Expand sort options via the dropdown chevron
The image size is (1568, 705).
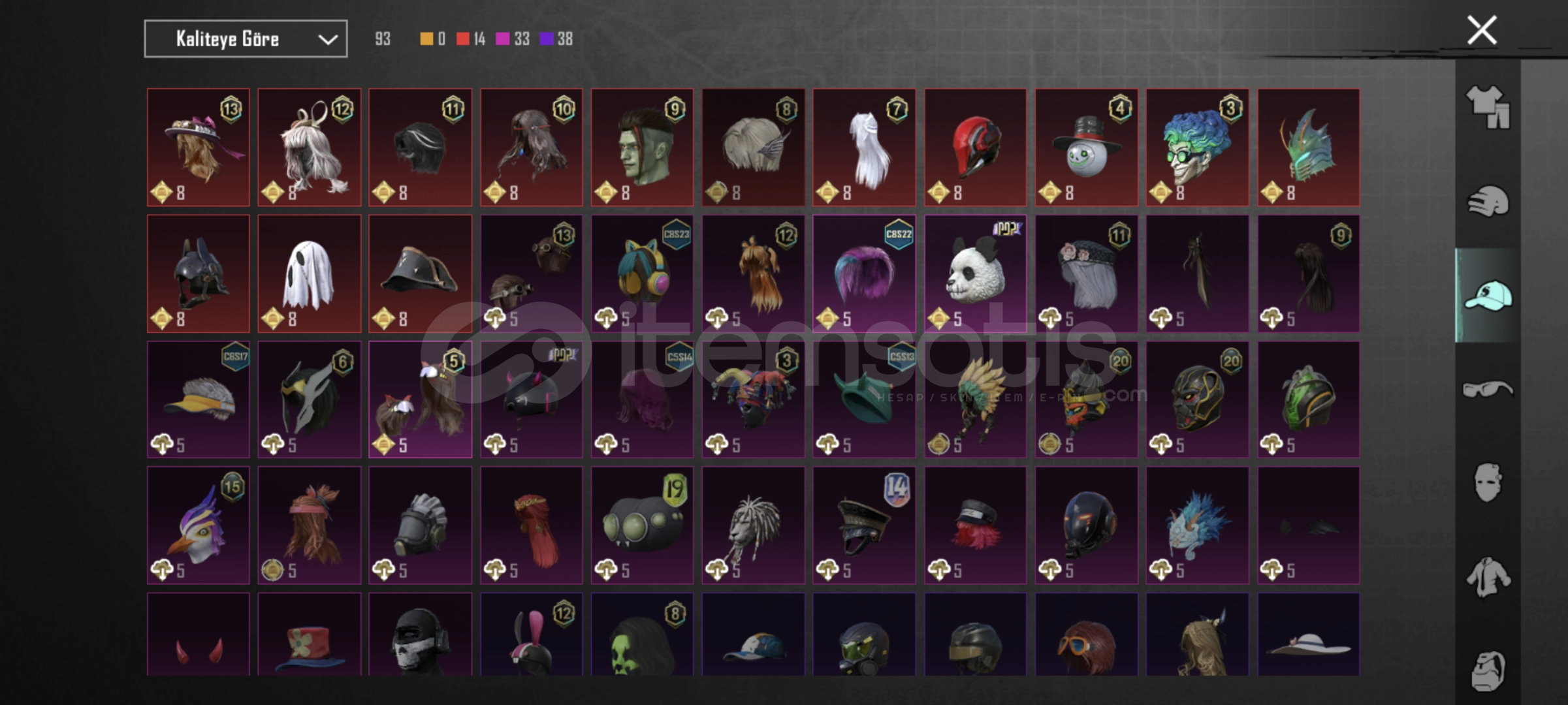(328, 40)
